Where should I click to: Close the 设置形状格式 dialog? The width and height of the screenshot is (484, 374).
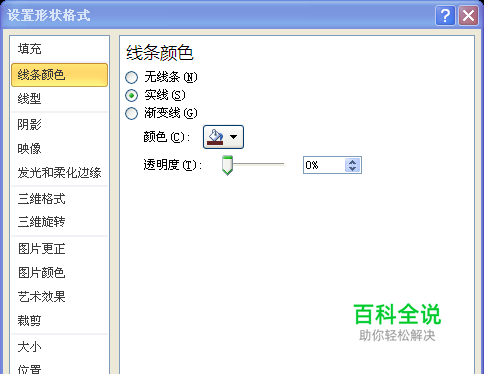[468, 15]
